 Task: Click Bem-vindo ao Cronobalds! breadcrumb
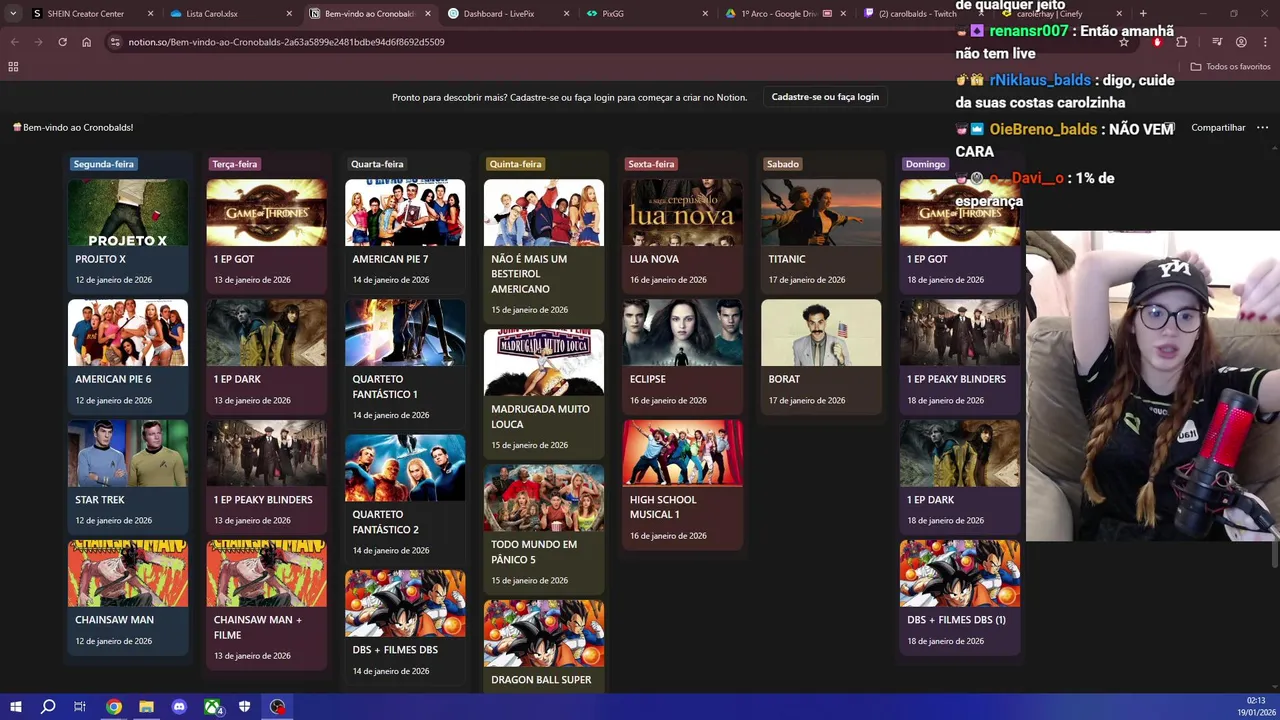click(73, 128)
